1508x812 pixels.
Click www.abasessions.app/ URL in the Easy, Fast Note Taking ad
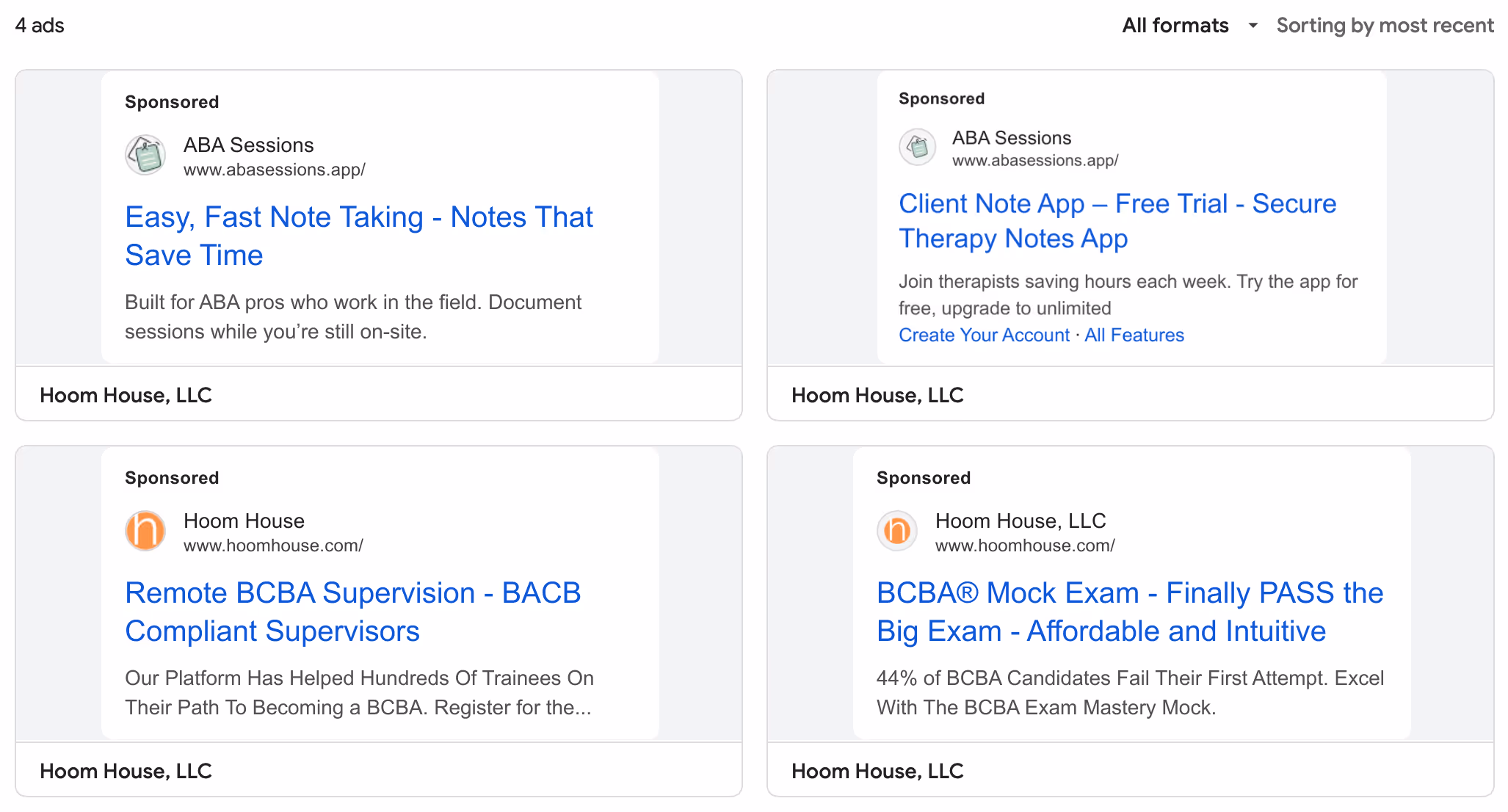coord(275,170)
